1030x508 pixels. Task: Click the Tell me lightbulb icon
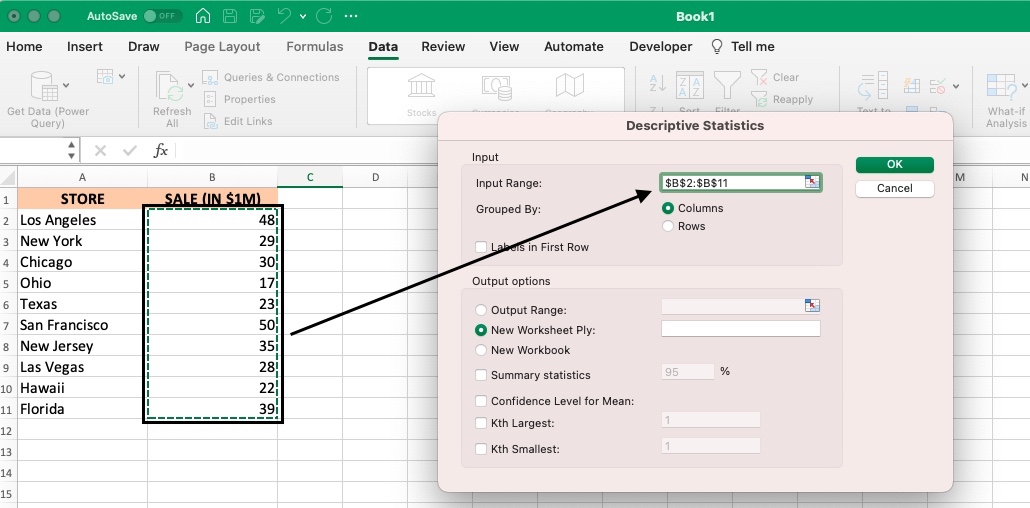point(717,47)
